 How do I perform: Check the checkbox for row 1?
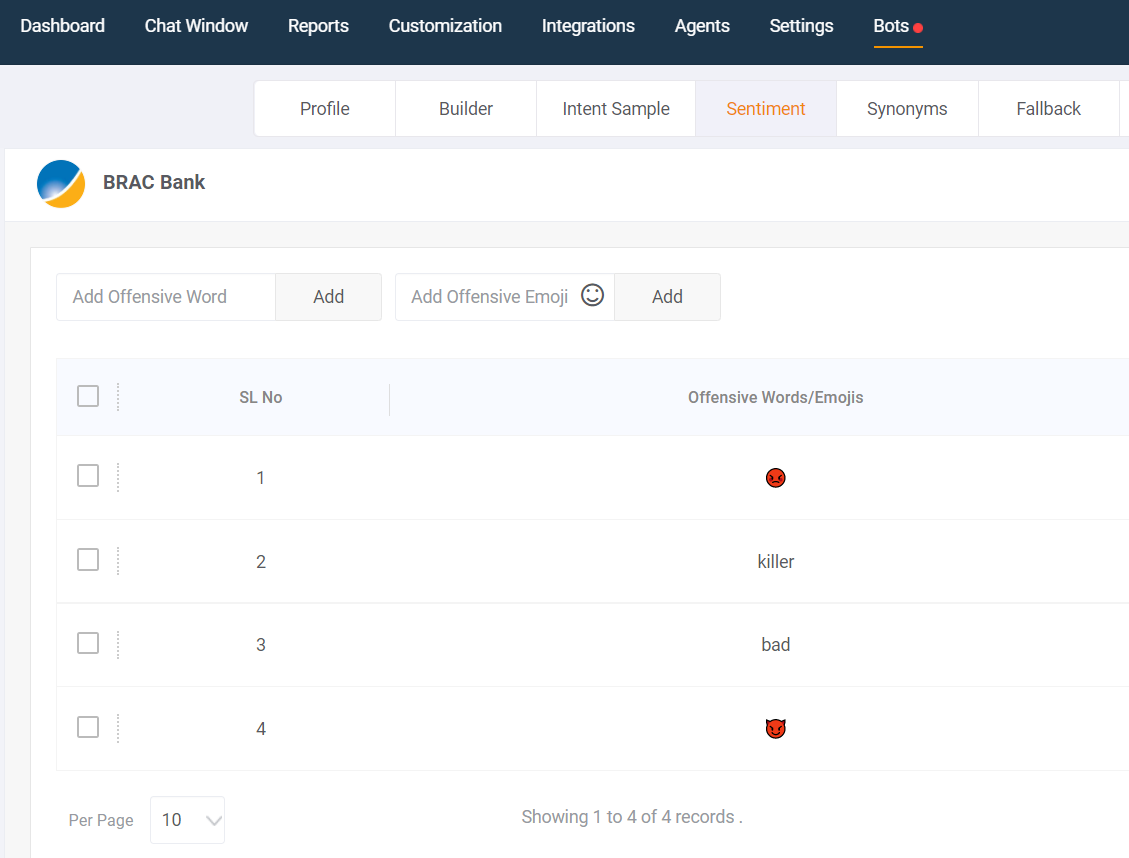[x=88, y=476]
